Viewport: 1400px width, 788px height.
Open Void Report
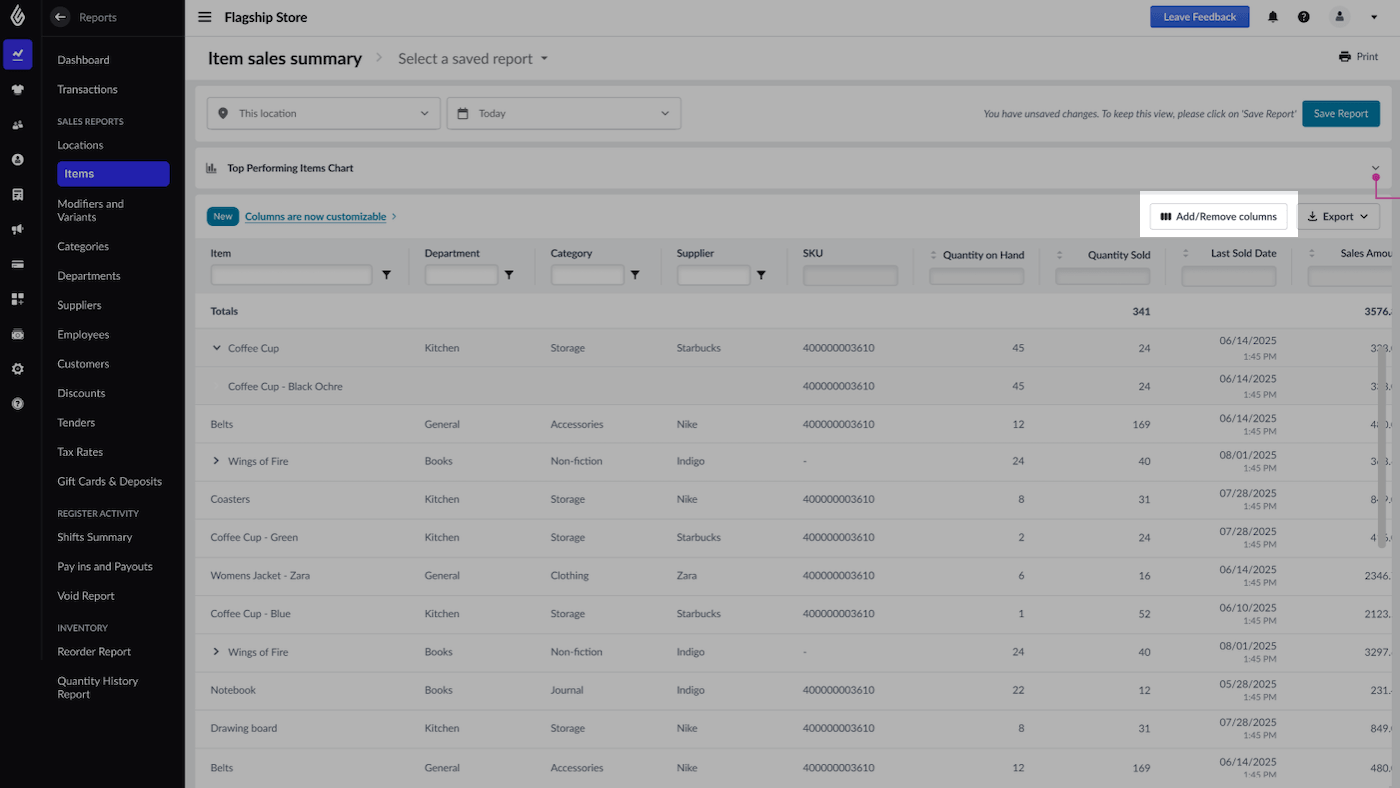pos(86,596)
